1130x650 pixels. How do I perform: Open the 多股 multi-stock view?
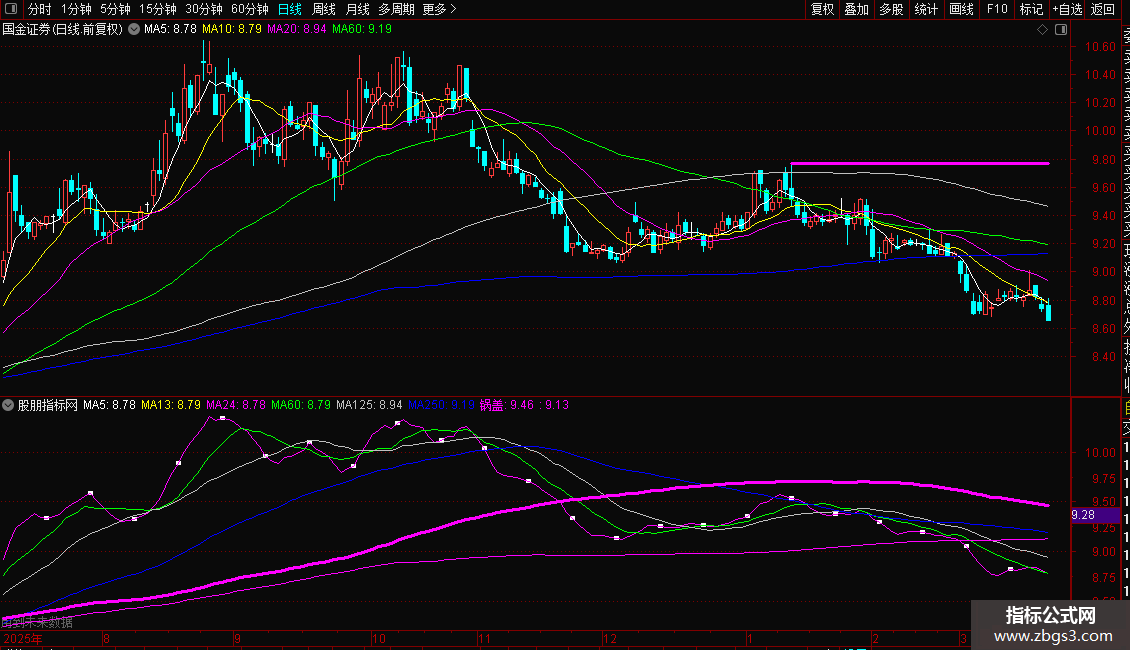pos(891,9)
